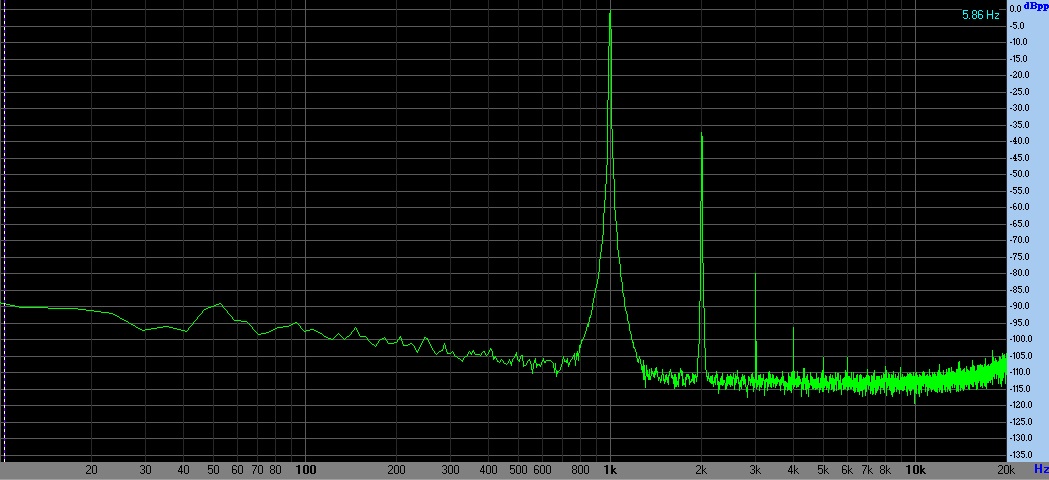1049x480 pixels.
Task: Click the 100 Hz bold axis label
Action: pyautogui.click(x=306, y=469)
